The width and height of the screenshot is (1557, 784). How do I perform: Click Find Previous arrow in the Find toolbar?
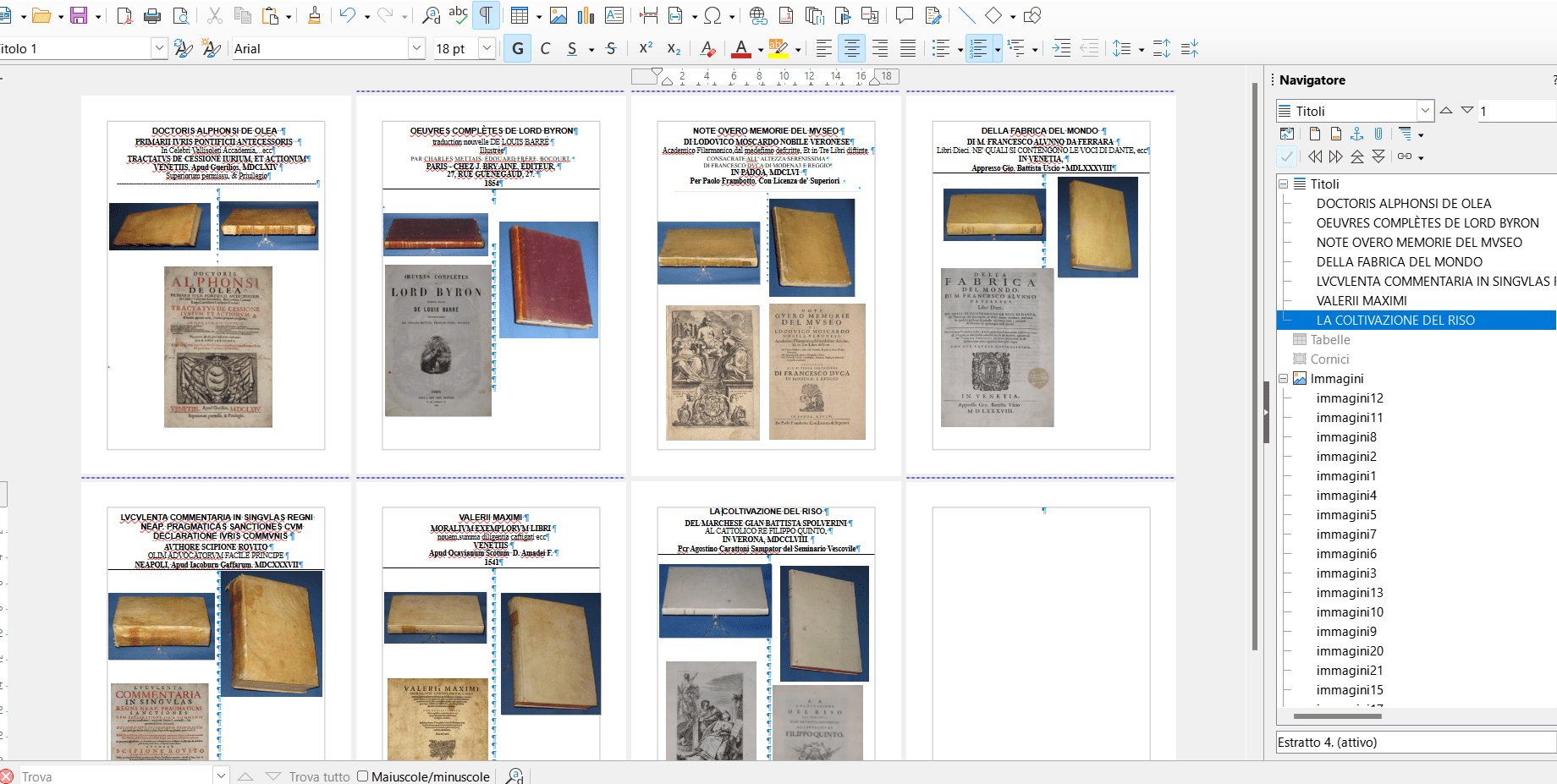click(245, 776)
